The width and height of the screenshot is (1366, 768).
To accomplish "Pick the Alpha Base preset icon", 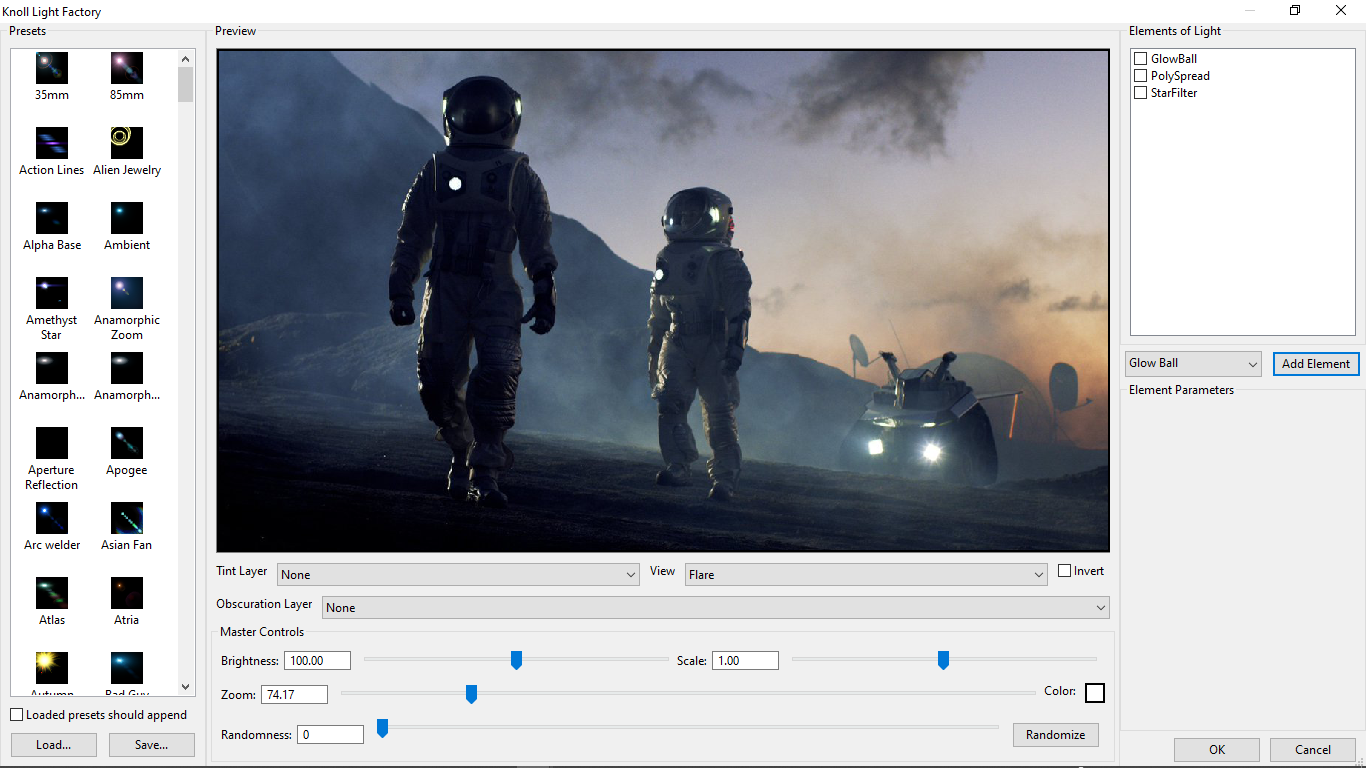I will 52,218.
